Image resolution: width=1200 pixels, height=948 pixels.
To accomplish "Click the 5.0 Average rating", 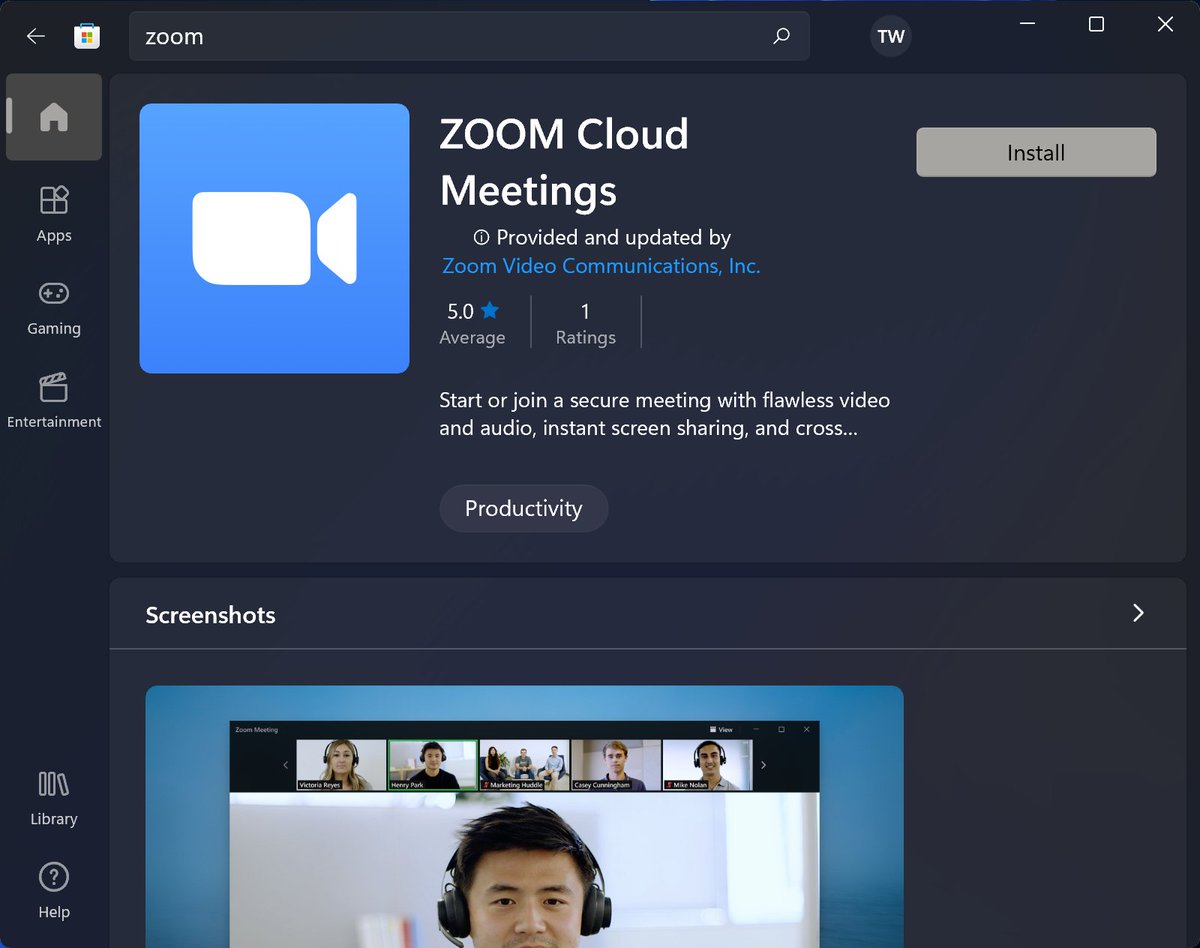I will click(x=472, y=324).
